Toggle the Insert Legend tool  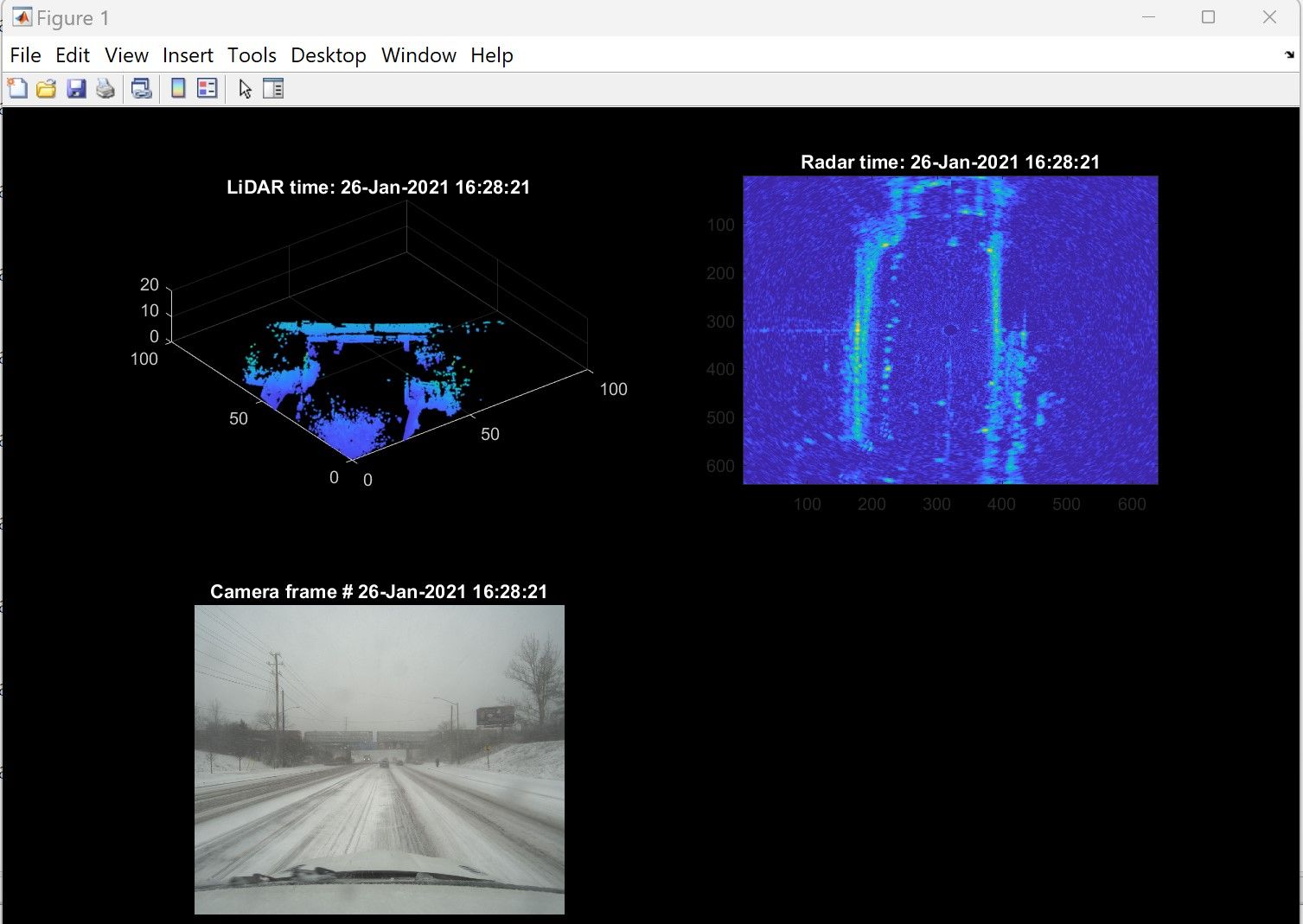point(207,87)
